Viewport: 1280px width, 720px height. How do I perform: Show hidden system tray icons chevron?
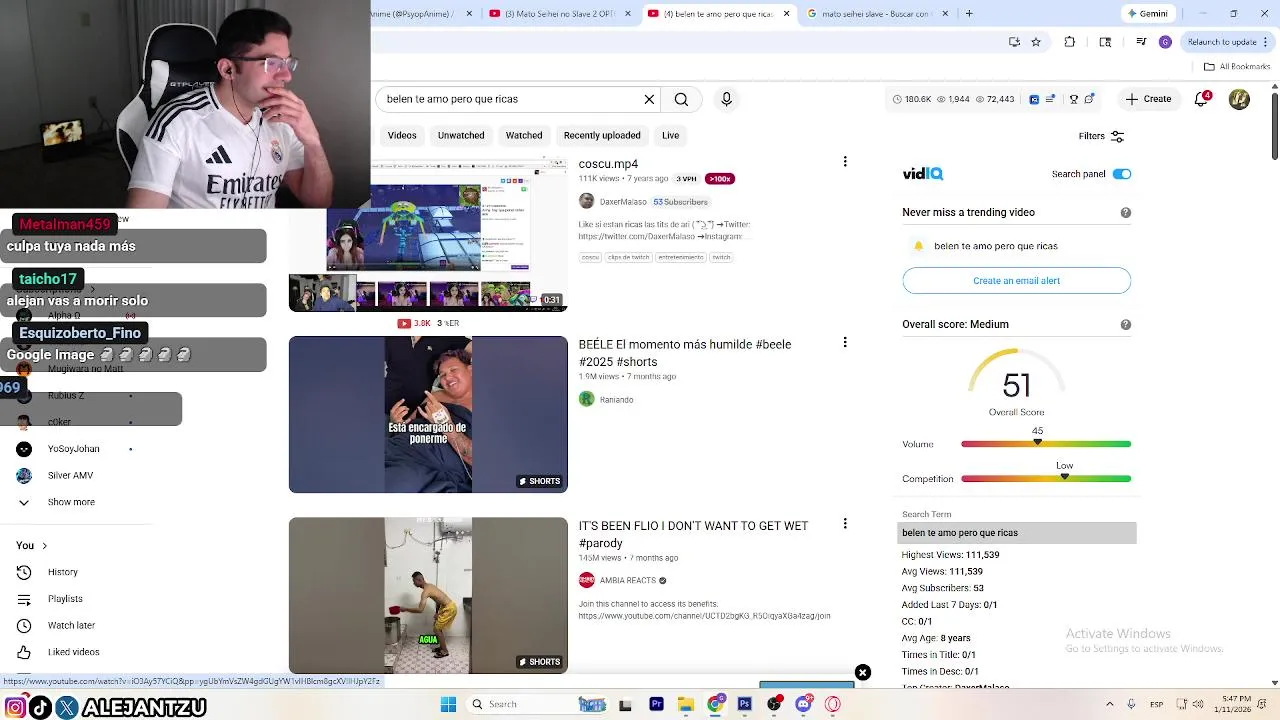[1109, 704]
